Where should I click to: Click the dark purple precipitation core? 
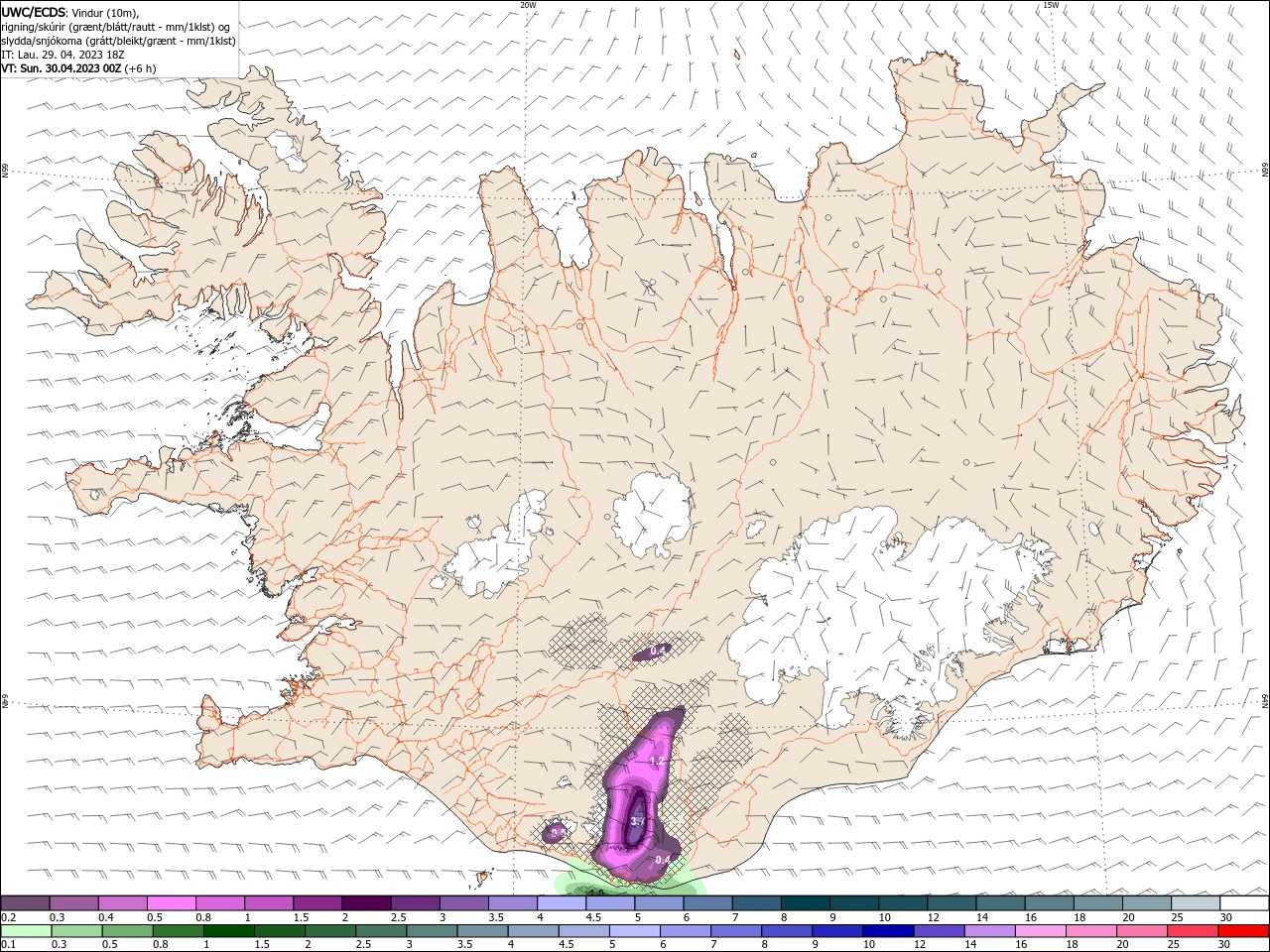(x=636, y=818)
